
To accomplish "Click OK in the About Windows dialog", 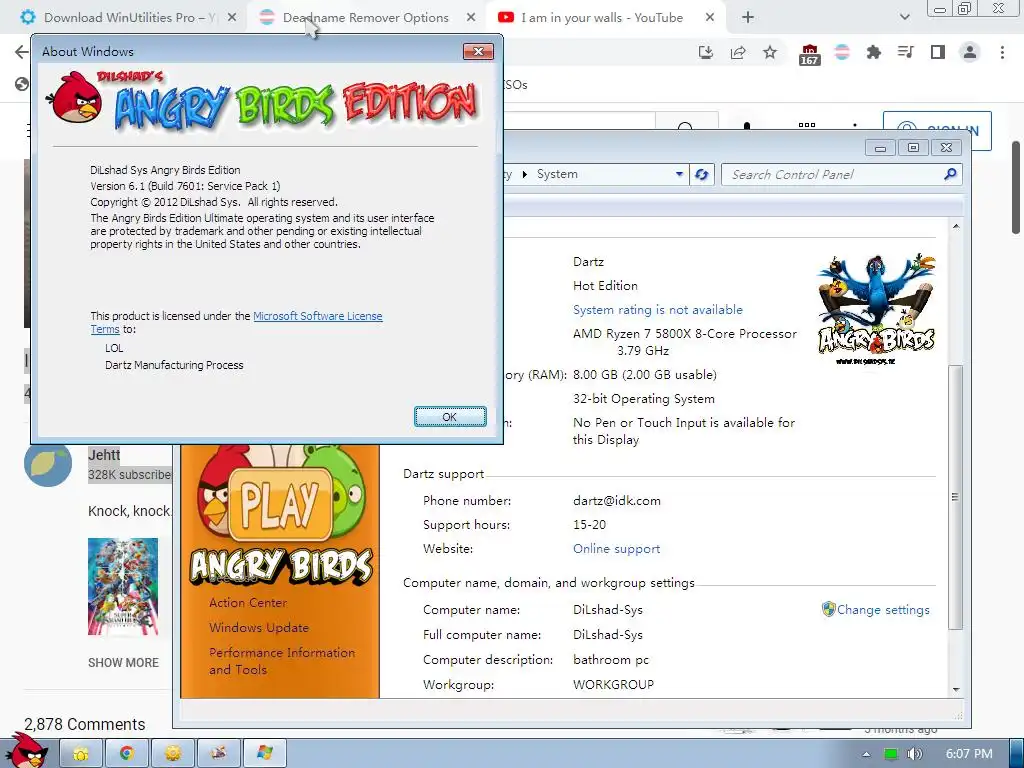I will [450, 417].
